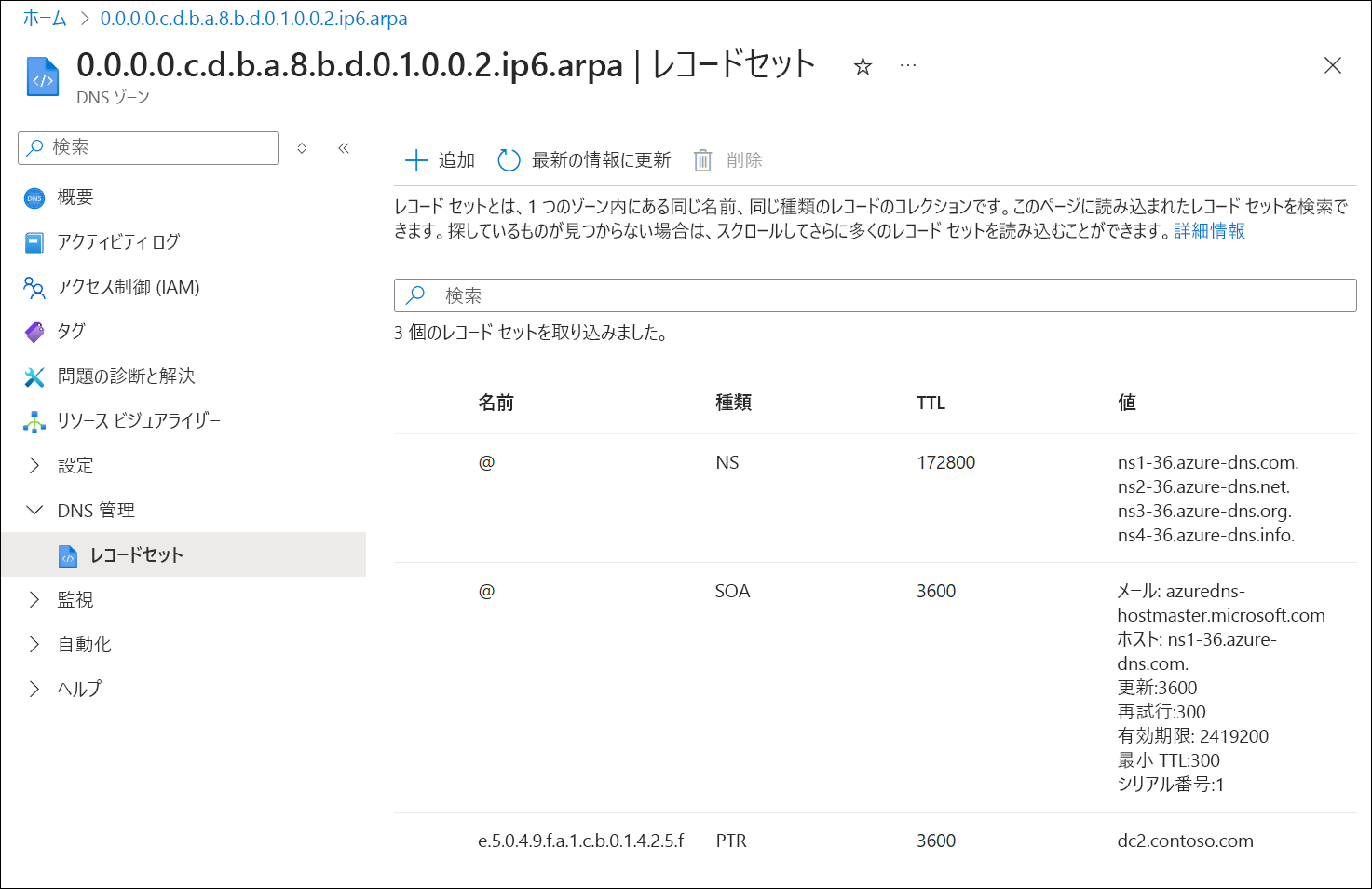The width and height of the screenshot is (1372, 889).
Task: Focus the sidebar 検索 field
Action: [149, 147]
